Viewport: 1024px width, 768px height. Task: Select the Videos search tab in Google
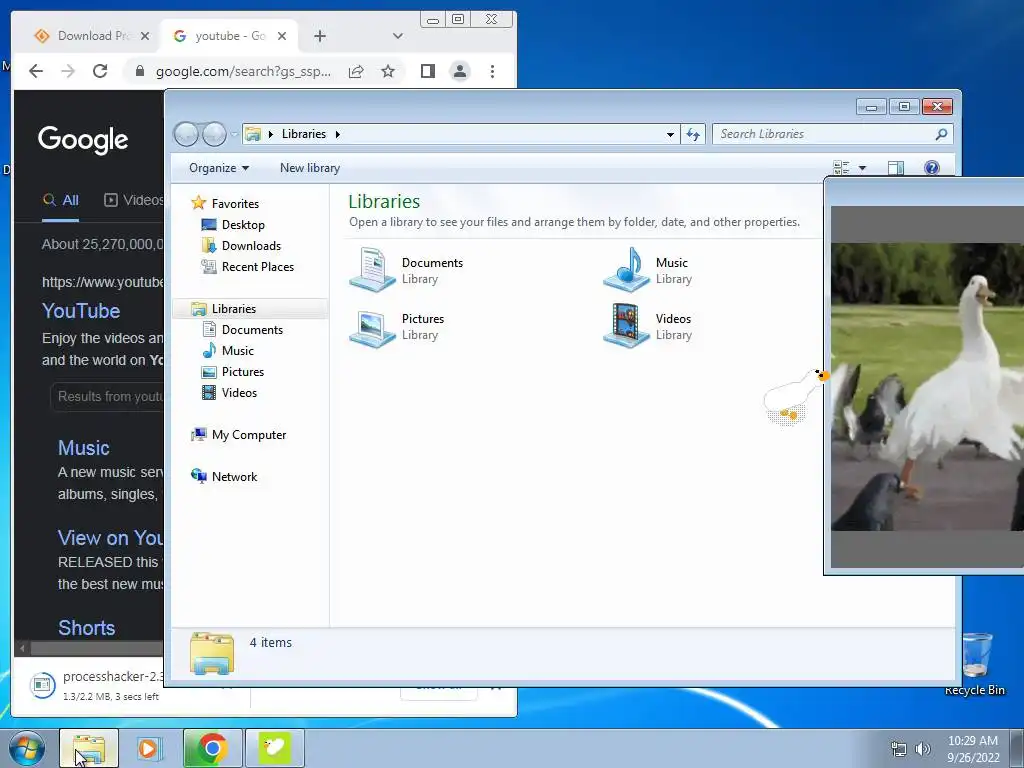[133, 200]
